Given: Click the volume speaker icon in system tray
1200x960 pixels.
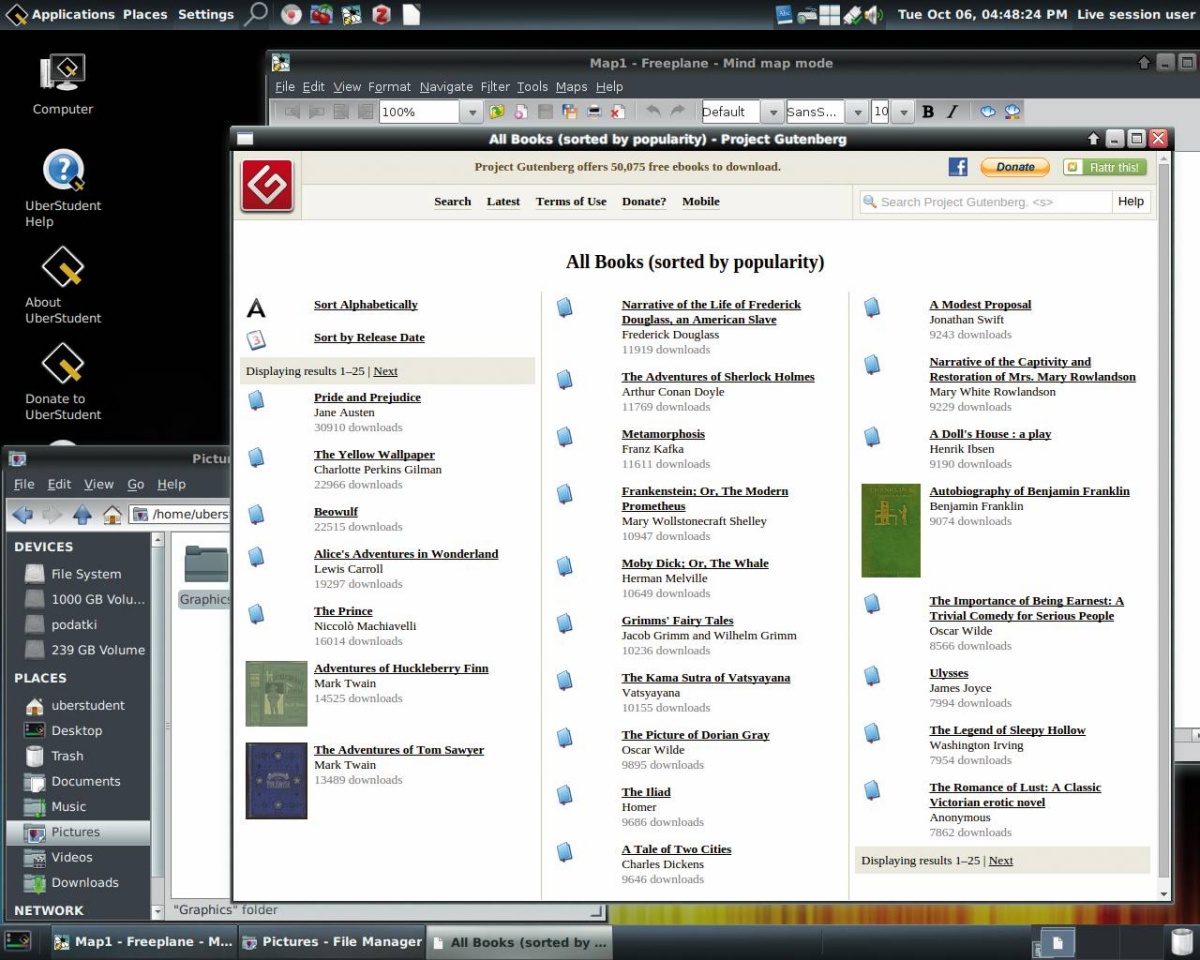Looking at the screenshot, I should tap(874, 15).
